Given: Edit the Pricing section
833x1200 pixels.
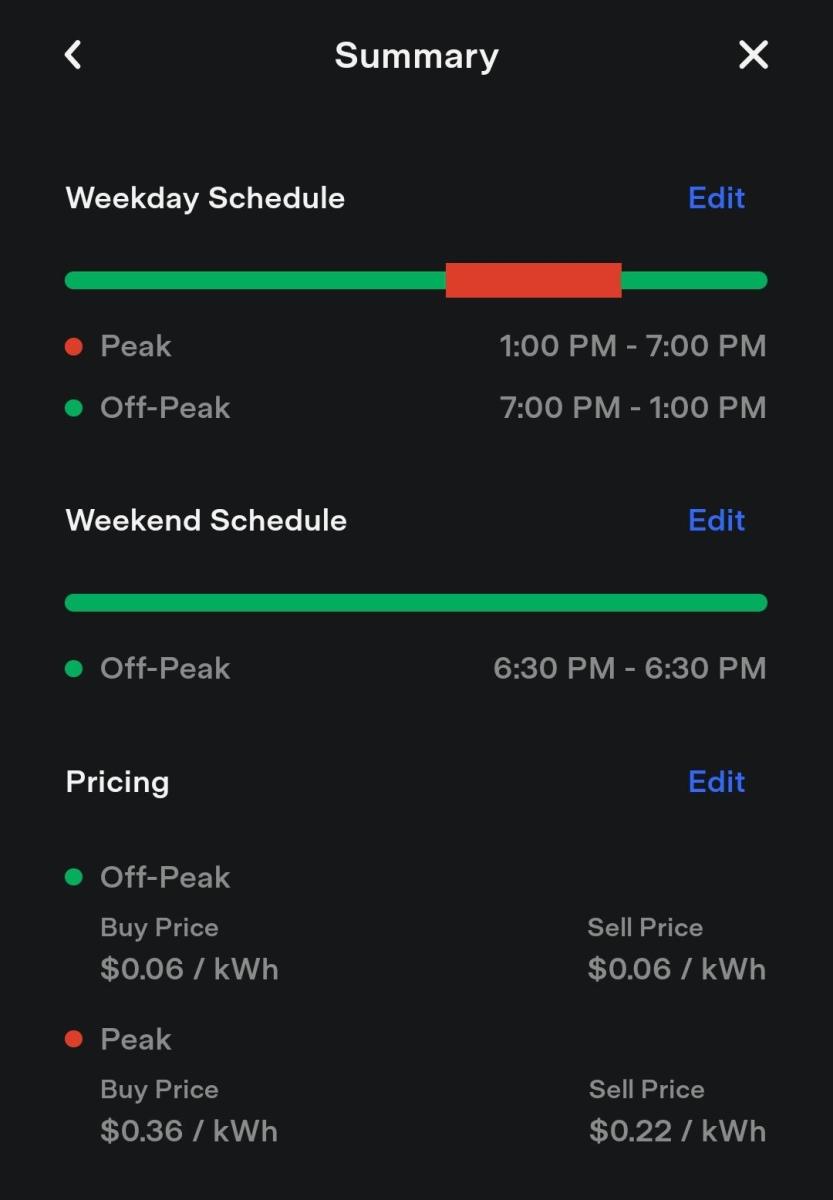Looking at the screenshot, I should click(716, 781).
